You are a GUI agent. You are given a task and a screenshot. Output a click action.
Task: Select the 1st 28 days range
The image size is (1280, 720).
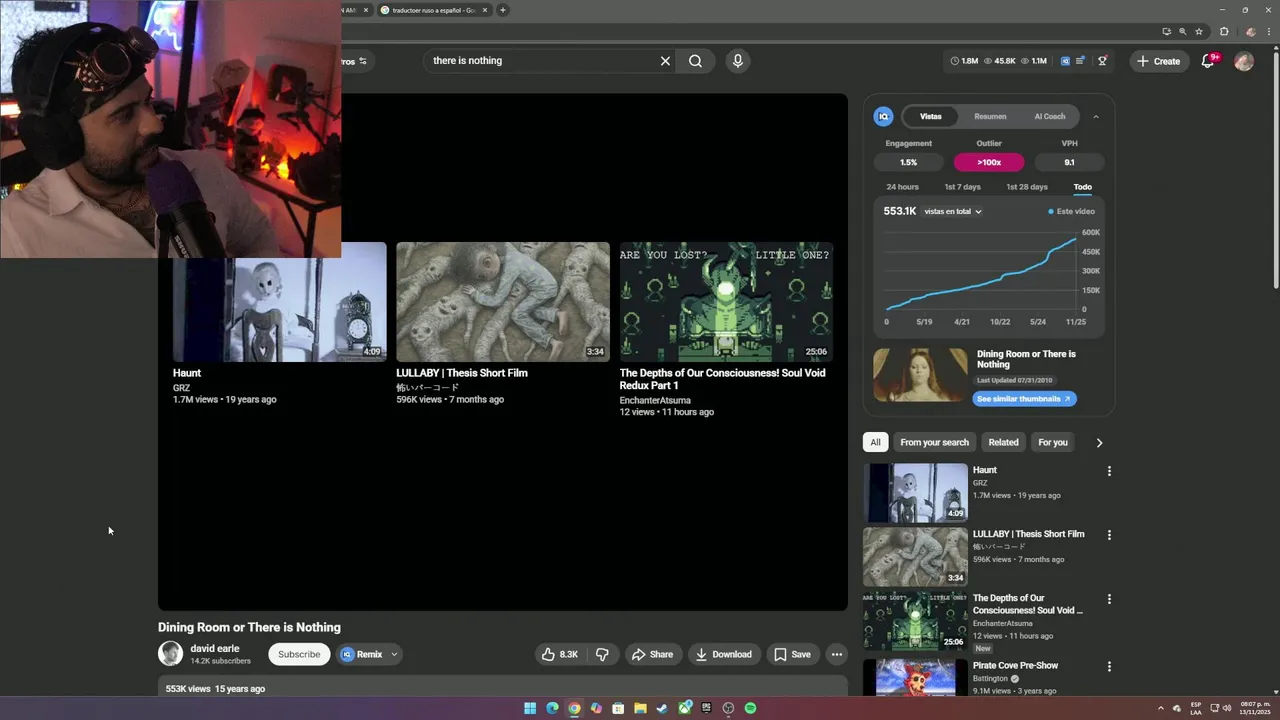click(1027, 187)
